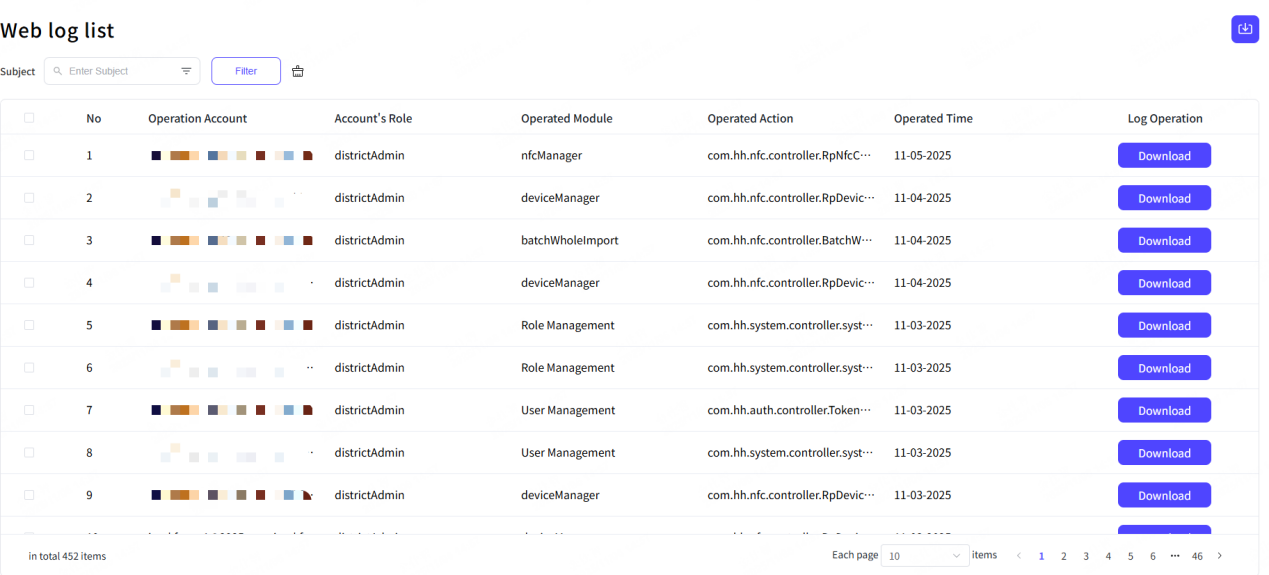1269x575 pixels.
Task: Open the Each page size dropdown
Action: tap(924, 556)
